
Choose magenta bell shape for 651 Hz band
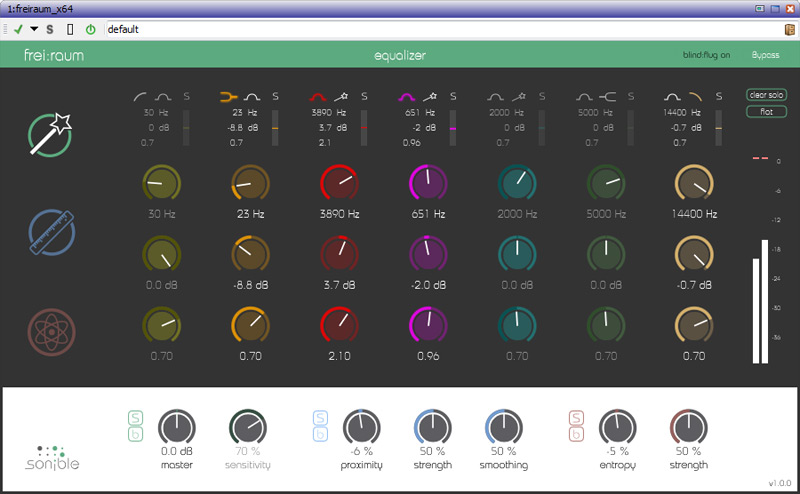(x=407, y=96)
